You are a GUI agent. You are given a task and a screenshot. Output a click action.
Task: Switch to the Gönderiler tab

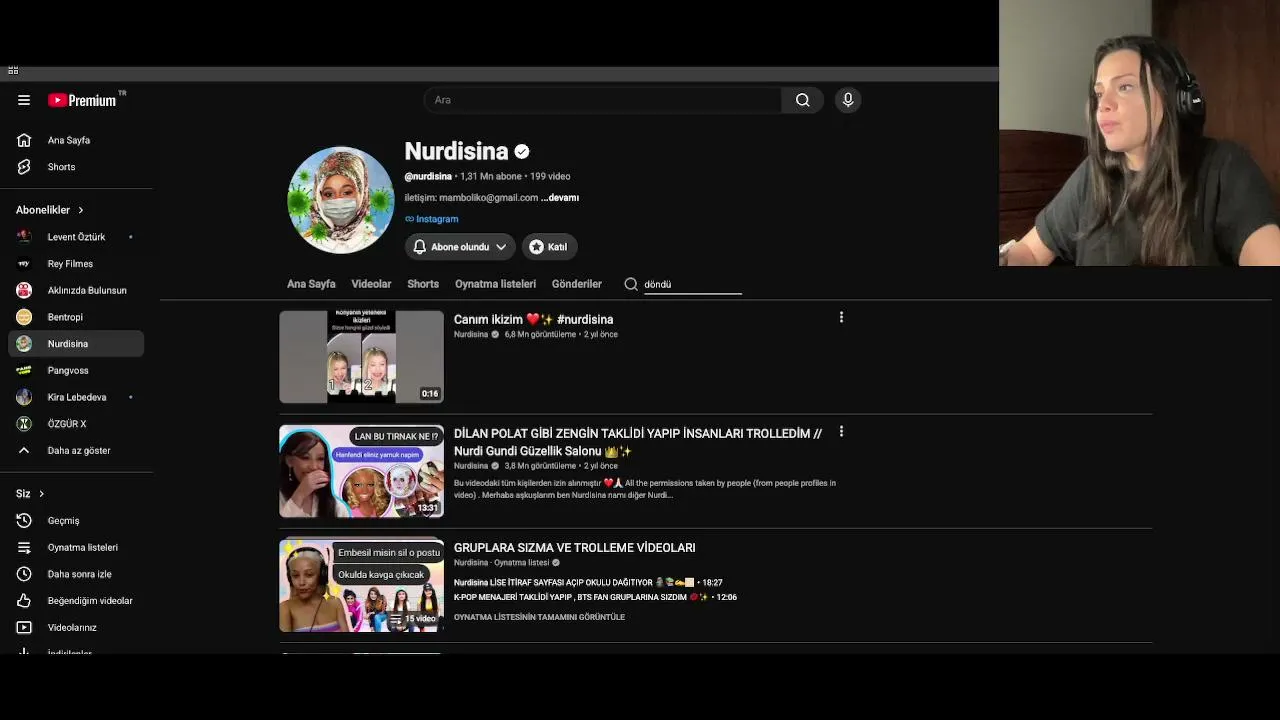(x=577, y=284)
